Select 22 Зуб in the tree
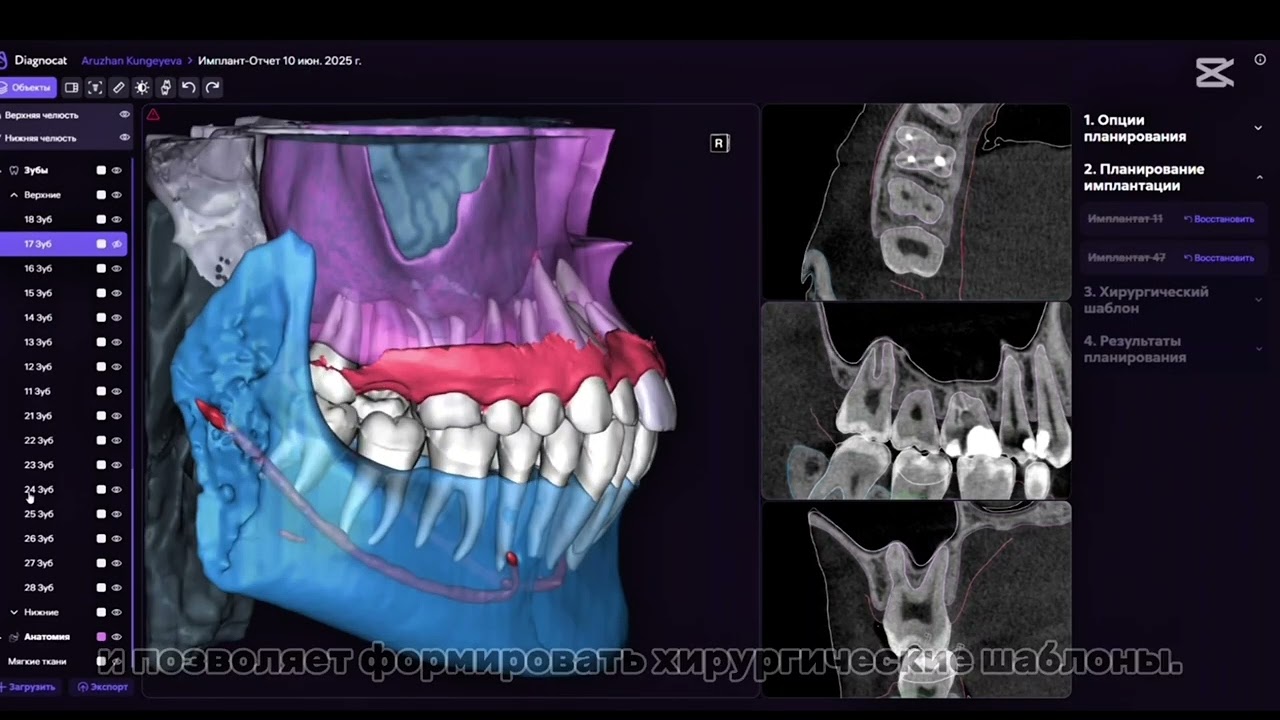This screenshot has height=720, width=1280. pyautogui.click(x=38, y=440)
